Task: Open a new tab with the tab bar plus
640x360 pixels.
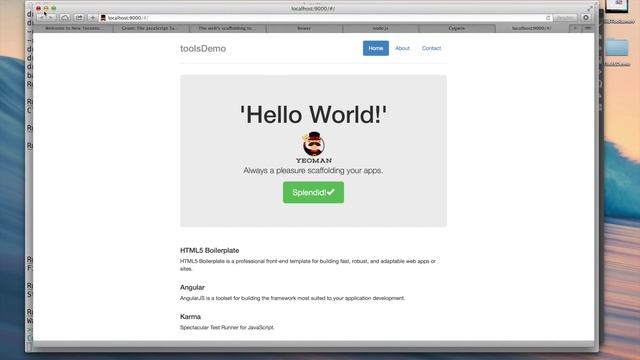Action: coord(575,28)
